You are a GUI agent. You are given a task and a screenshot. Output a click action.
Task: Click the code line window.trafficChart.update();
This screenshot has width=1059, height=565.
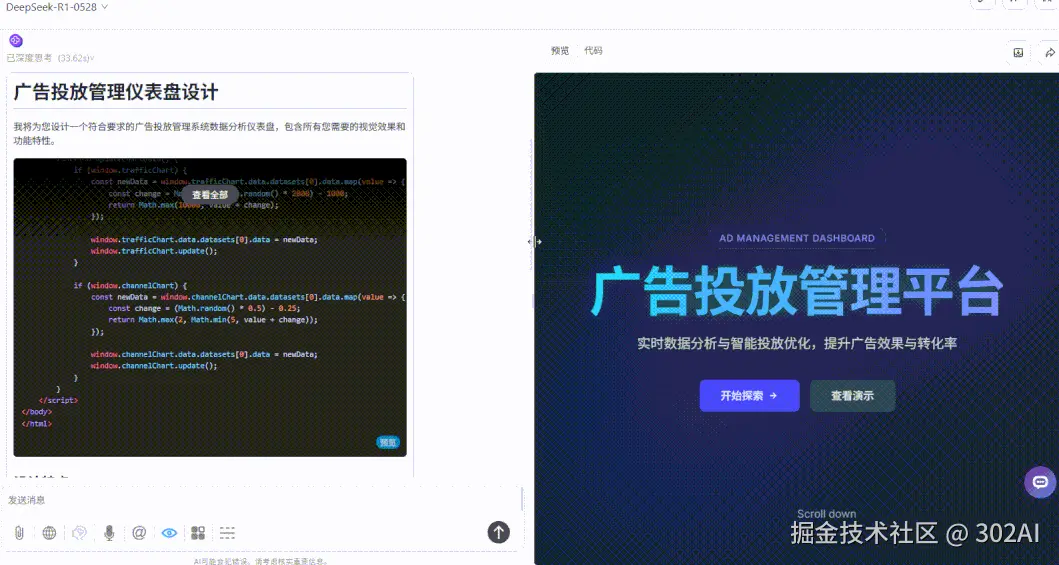pyautogui.click(x=154, y=251)
